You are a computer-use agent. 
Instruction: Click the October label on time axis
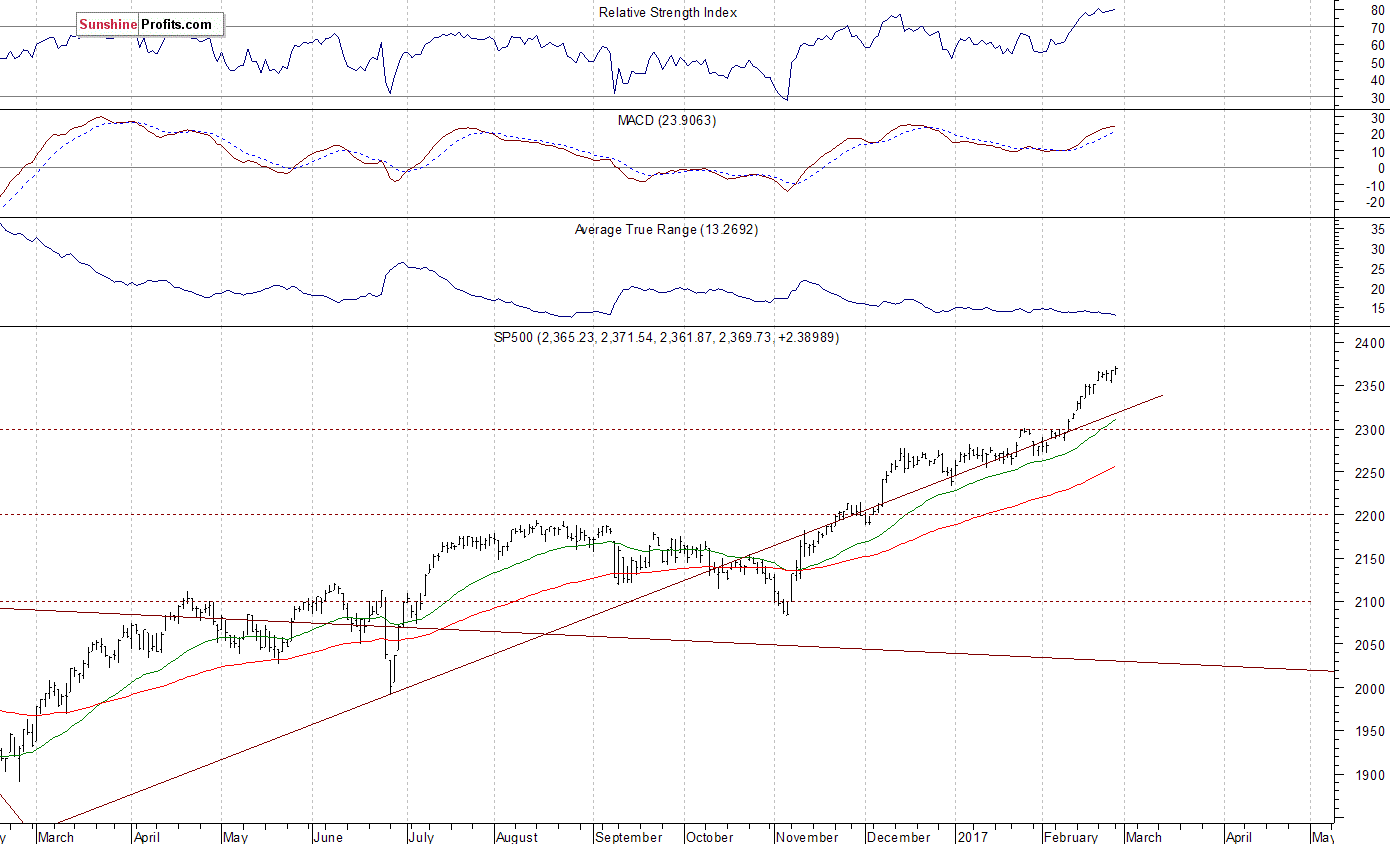[710, 837]
